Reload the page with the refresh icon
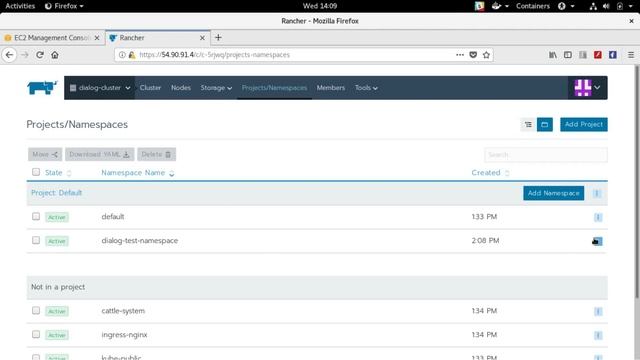The height and width of the screenshot is (360, 640). [40, 55]
